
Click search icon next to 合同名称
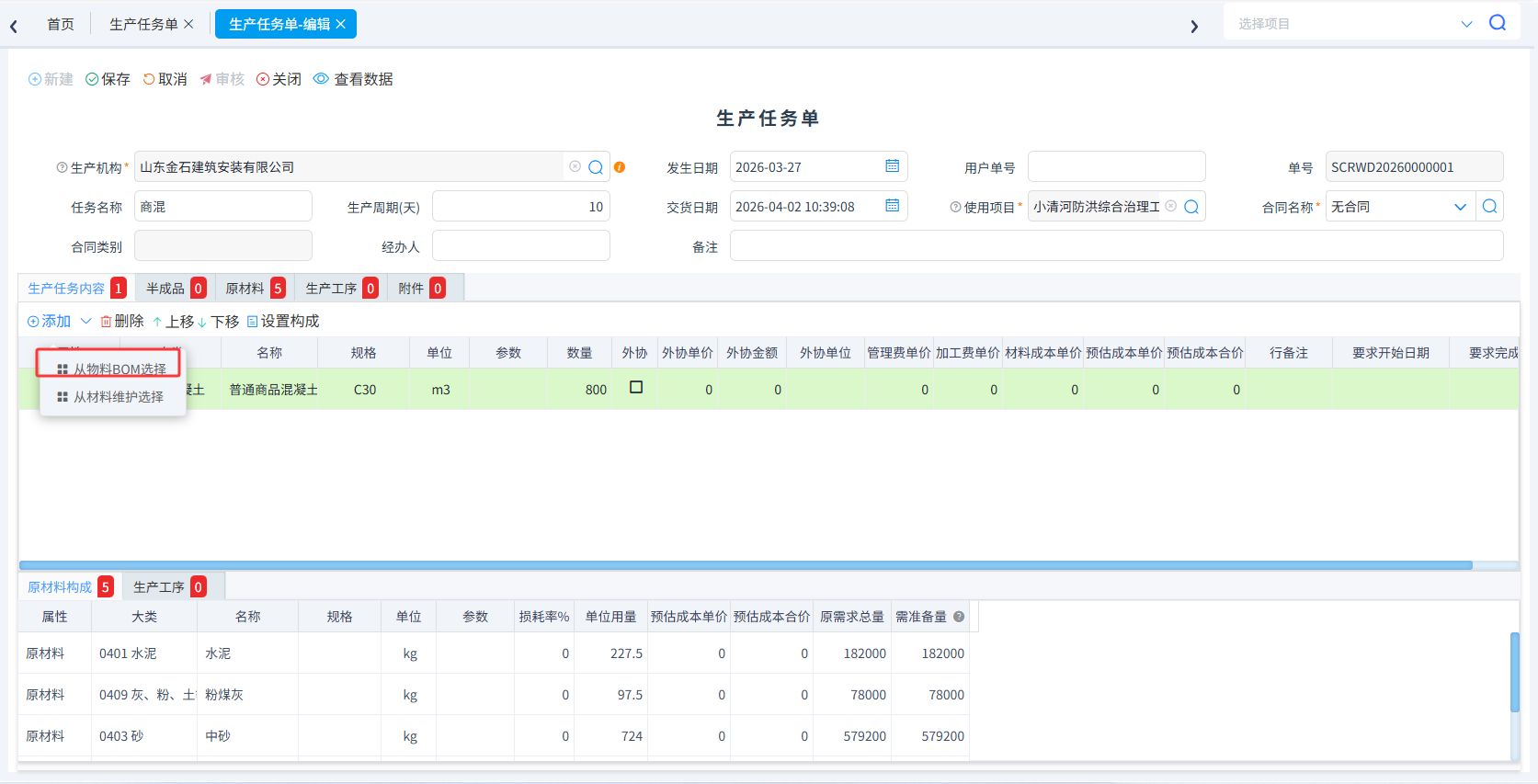point(1490,207)
